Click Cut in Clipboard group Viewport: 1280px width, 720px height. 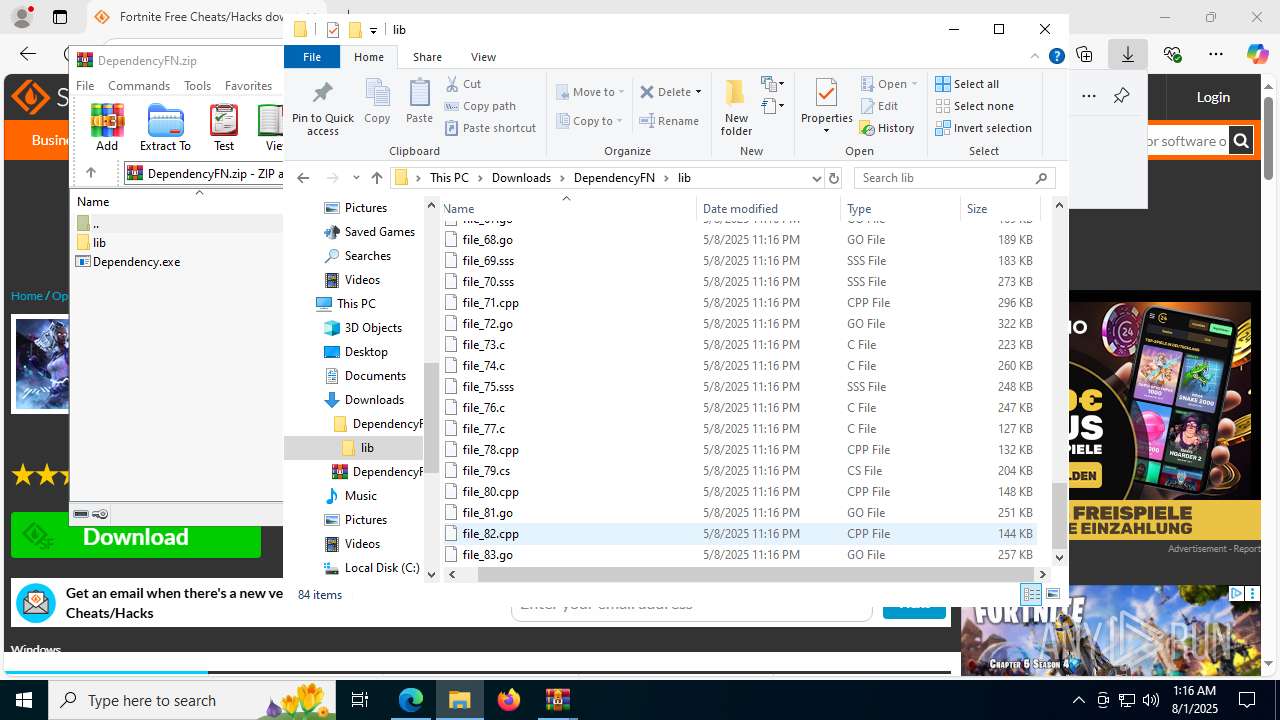point(463,84)
